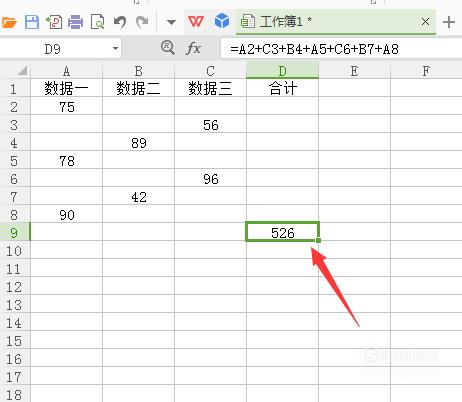
Task: Click the blue cube icon
Action: (222, 21)
